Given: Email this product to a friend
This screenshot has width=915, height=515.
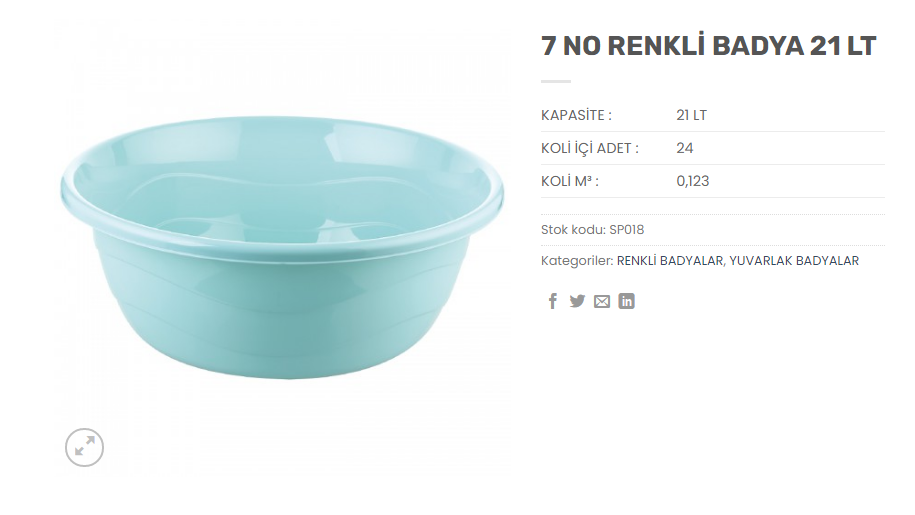Looking at the screenshot, I should [x=602, y=302].
